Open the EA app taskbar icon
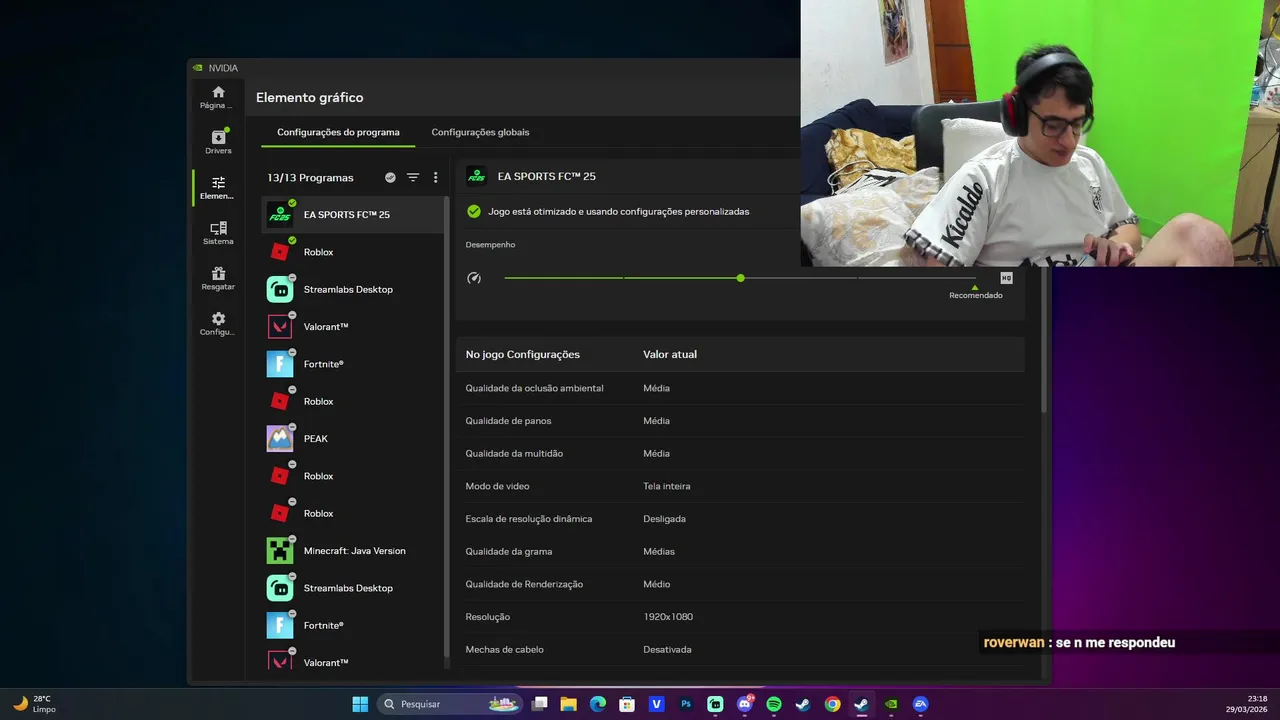Screen dimensions: 1280x720 click(920, 704)
